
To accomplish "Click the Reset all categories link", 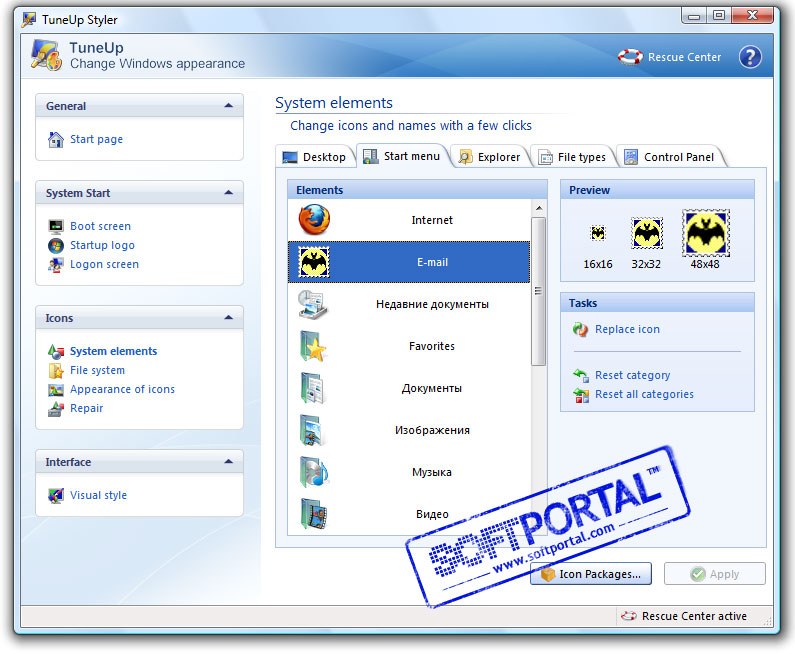I will (644, 394).
